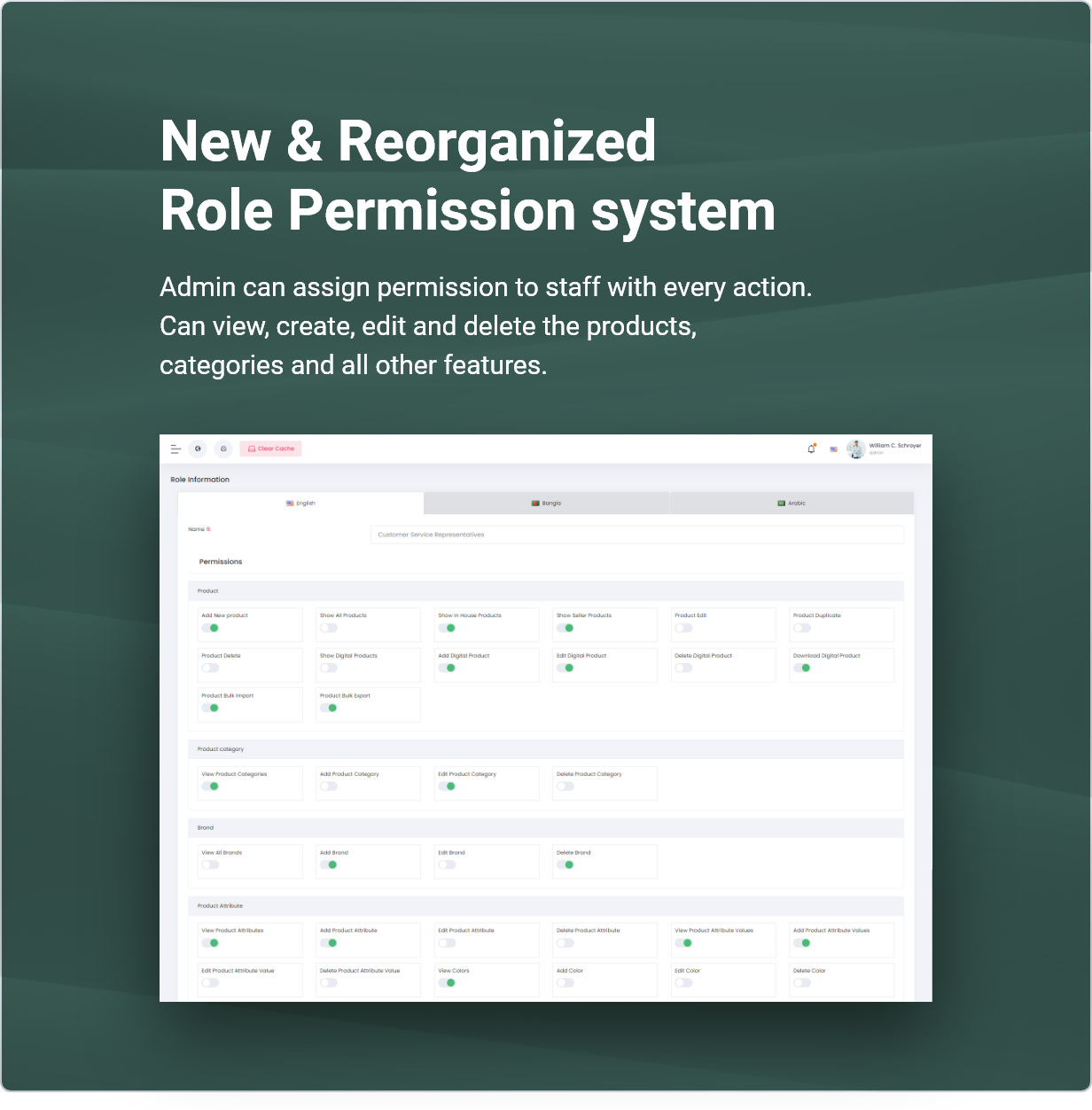Click the round icon right of globe
1092x1110 pixels.
tap(223, 449)
